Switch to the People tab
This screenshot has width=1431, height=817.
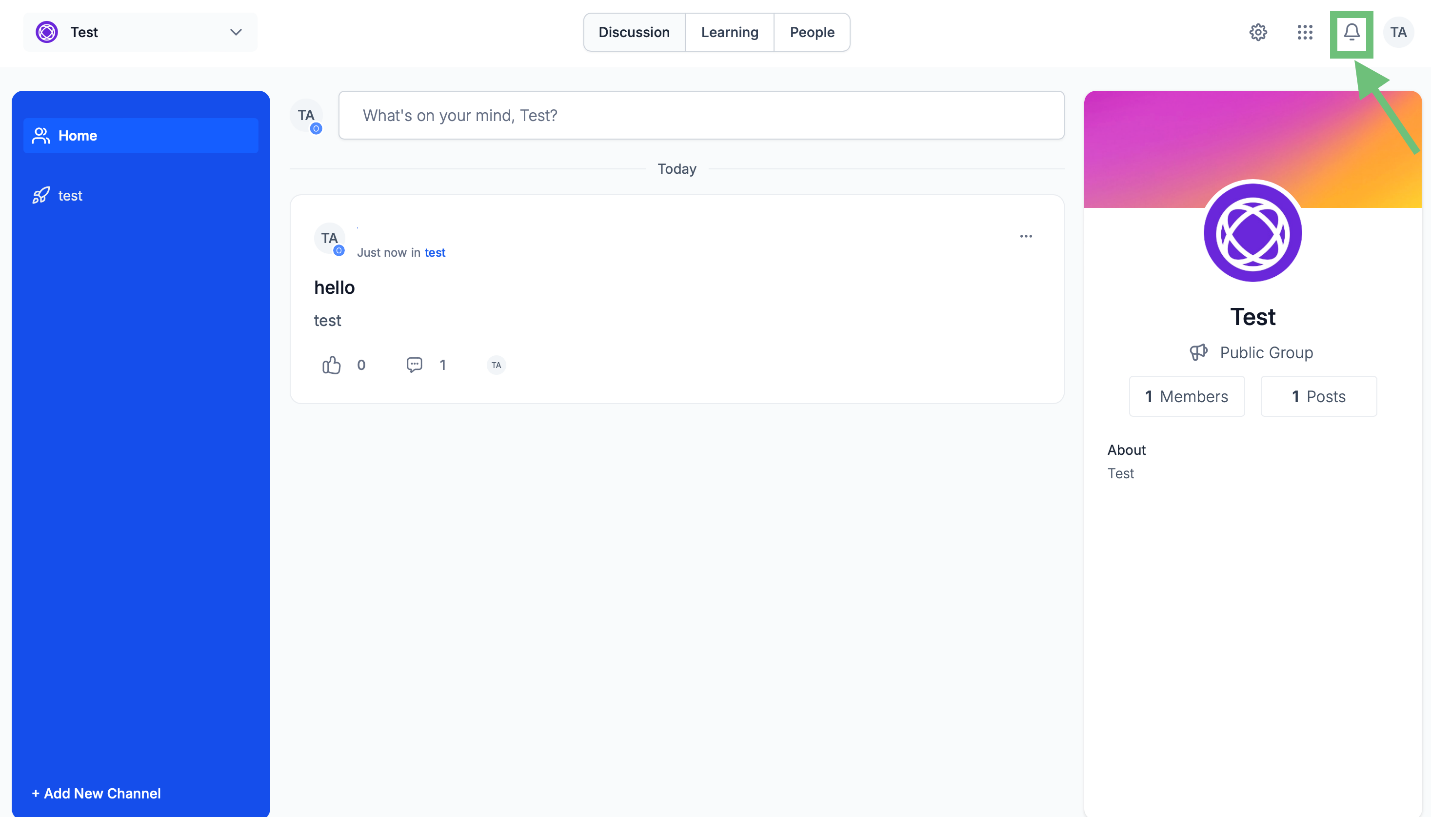(812, 32)
